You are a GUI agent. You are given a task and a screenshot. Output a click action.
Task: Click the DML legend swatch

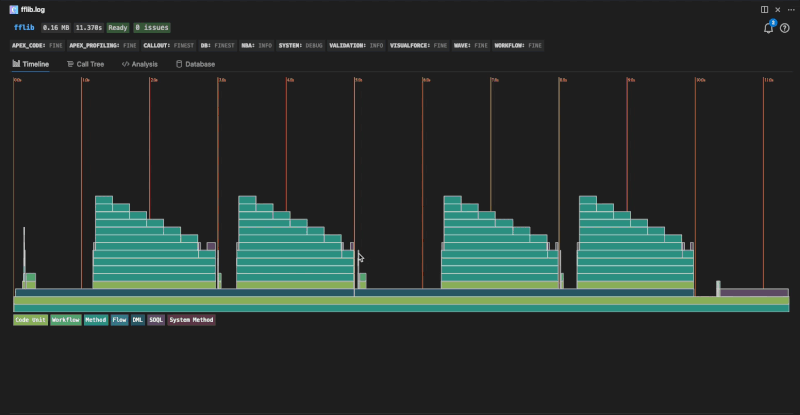pos(137,320)
